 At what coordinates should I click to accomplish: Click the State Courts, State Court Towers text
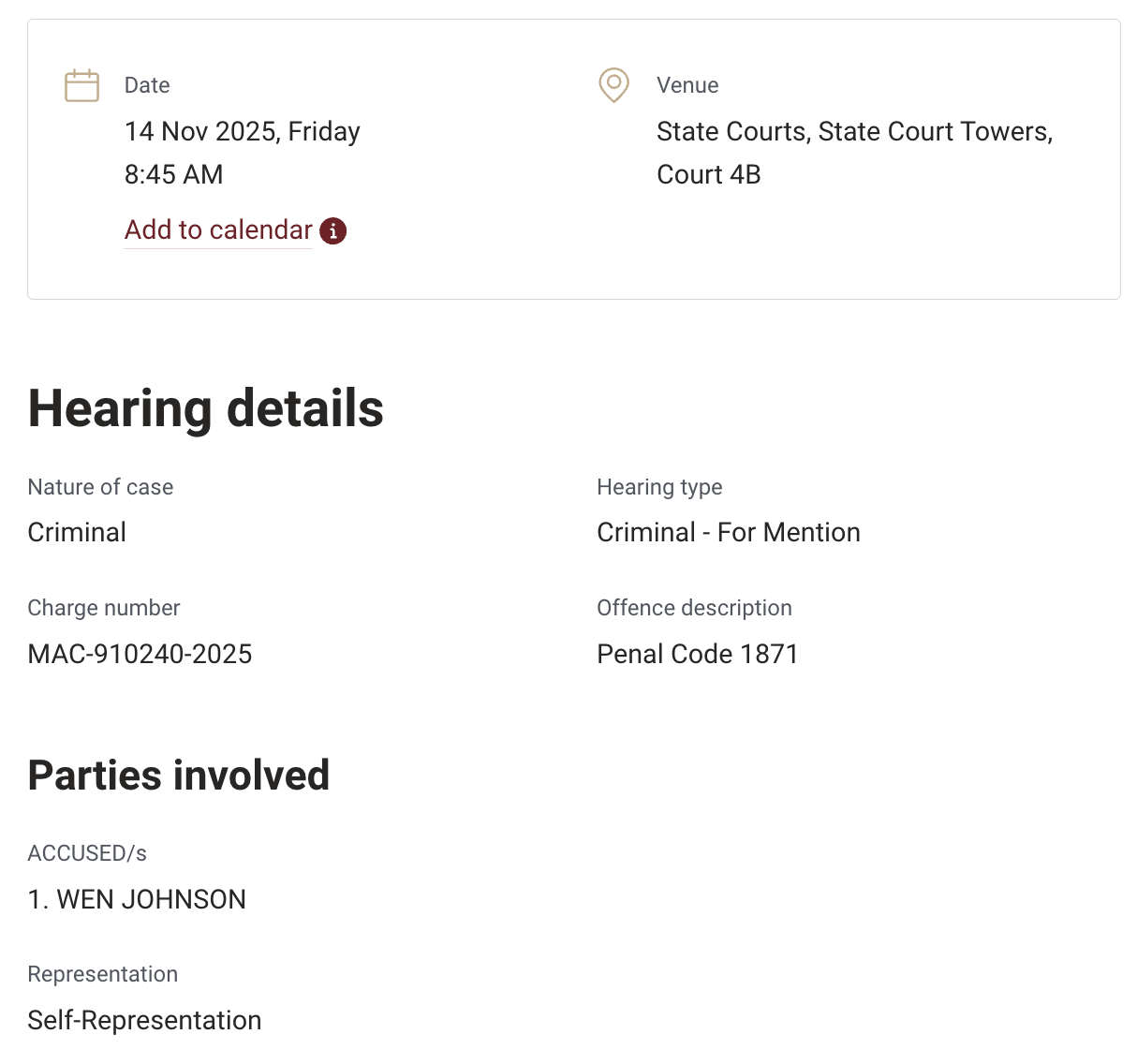[854, 131]
